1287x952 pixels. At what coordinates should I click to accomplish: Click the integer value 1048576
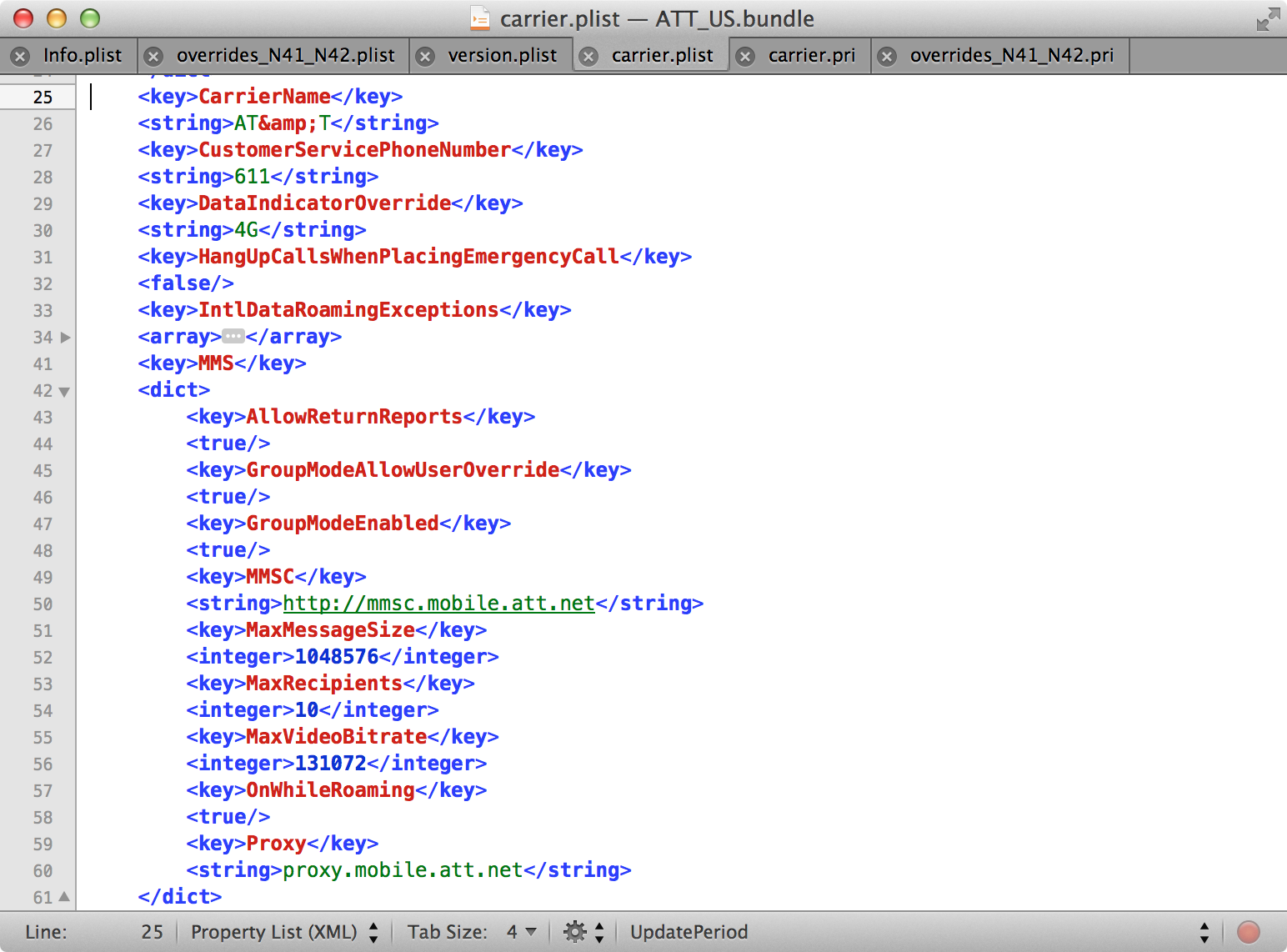pyautogui.click(x=337, y=657)
